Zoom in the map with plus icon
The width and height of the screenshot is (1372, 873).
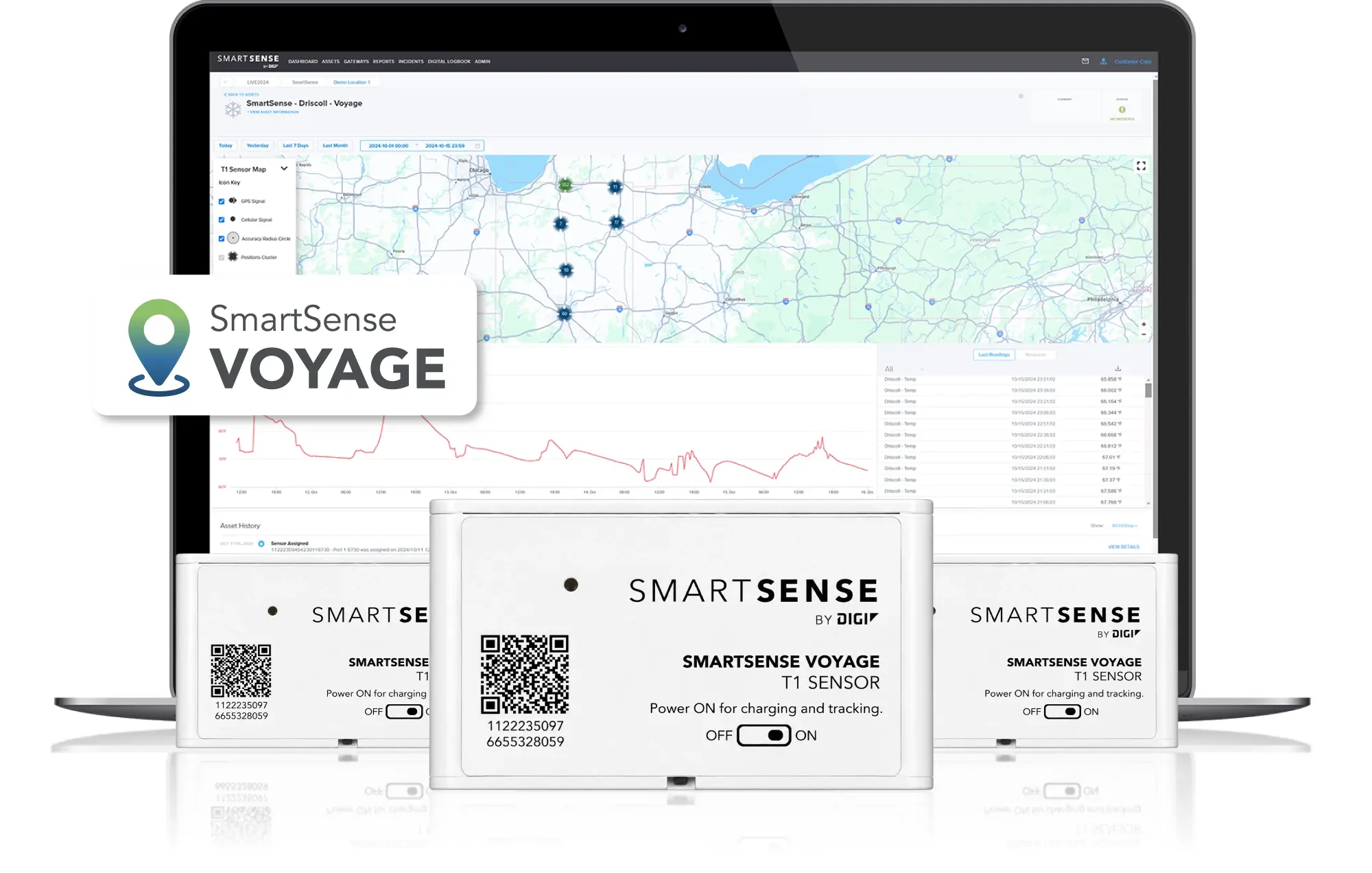1144,324
